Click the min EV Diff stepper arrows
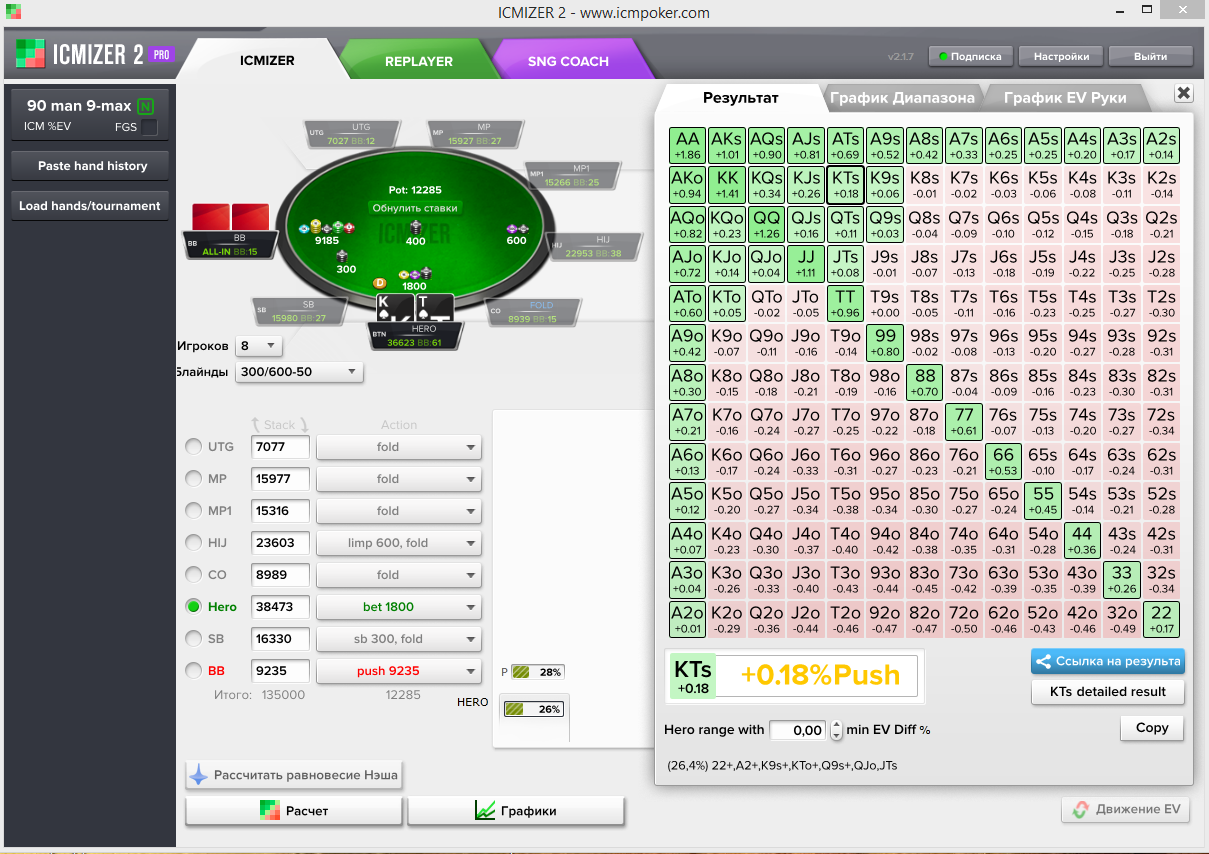The height and width of the screenshot is (854, 1209). click(837, 730)
